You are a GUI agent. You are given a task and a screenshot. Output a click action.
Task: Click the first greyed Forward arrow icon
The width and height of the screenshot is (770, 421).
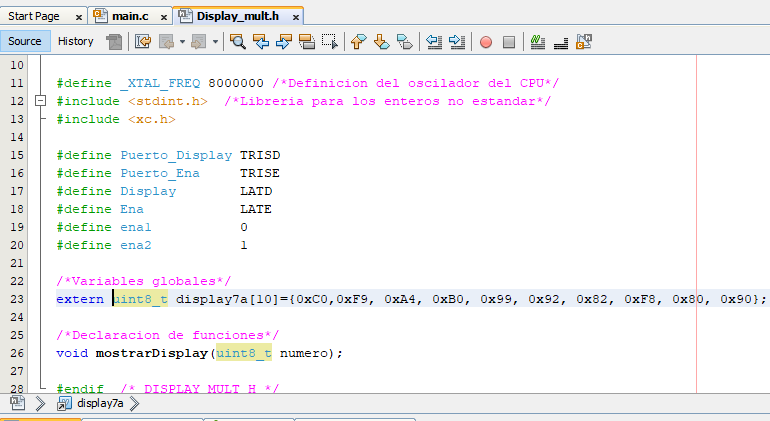click(x=166, y=42)
